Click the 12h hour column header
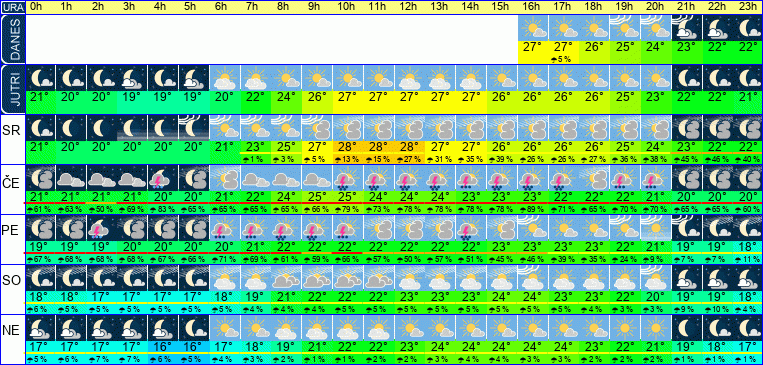Screen dimensions: 763x365 point(409,7)
